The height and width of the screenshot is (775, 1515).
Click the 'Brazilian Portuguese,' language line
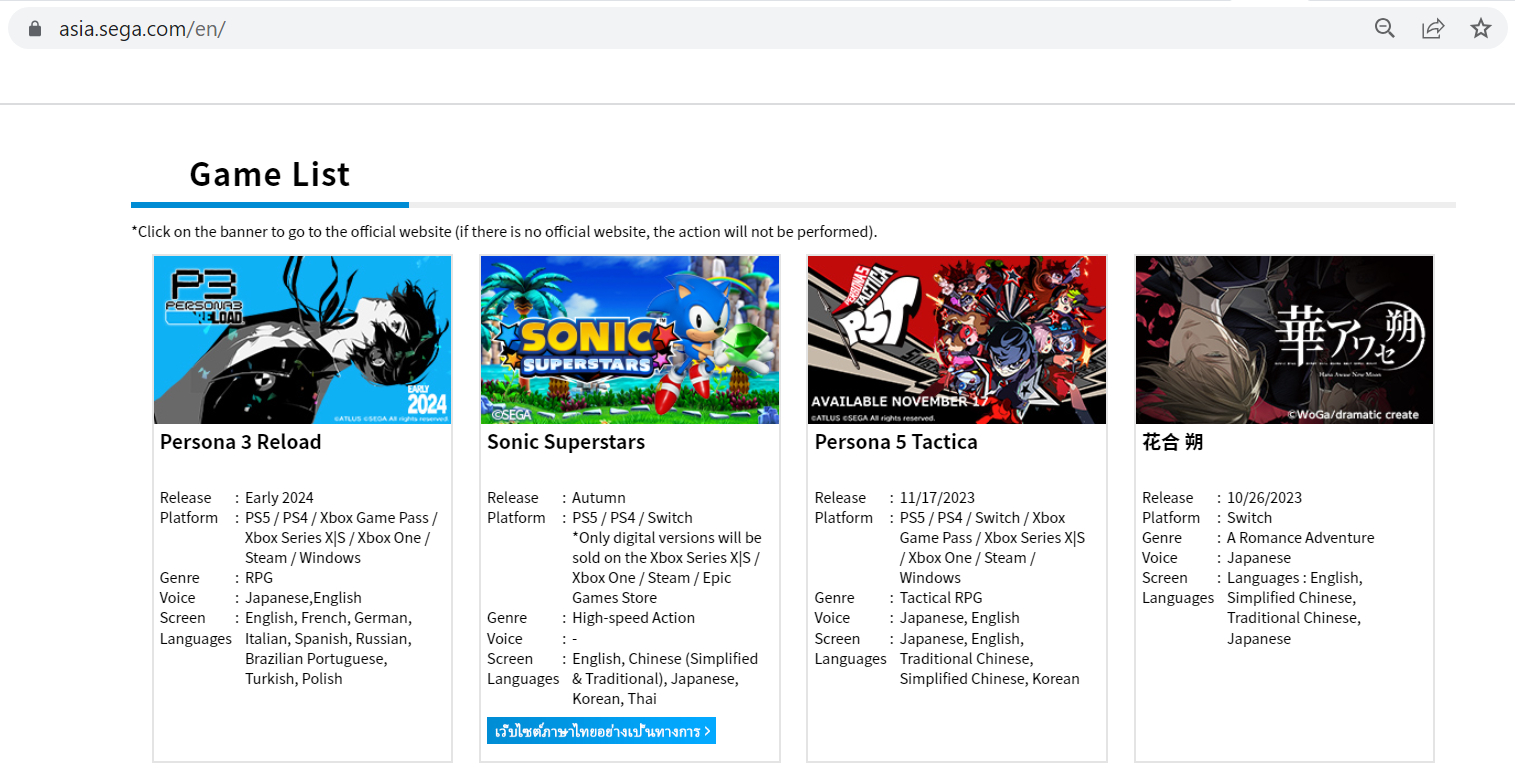(x=316, y=659)
